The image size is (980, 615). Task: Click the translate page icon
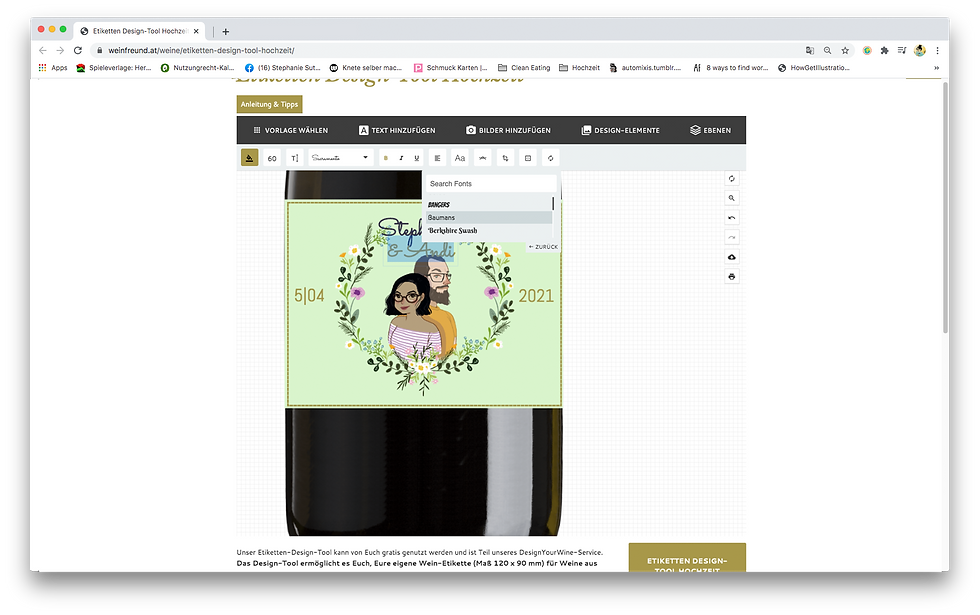809,51
